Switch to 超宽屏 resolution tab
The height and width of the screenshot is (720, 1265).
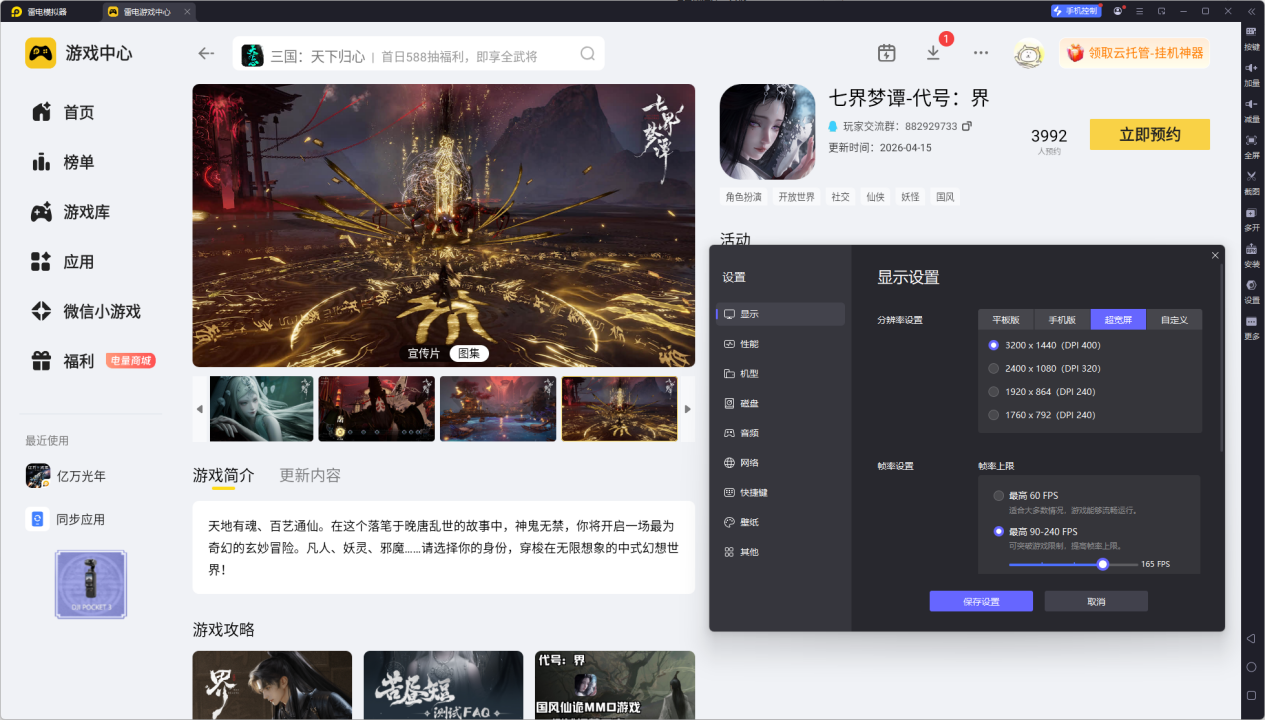pos(1118,320)
